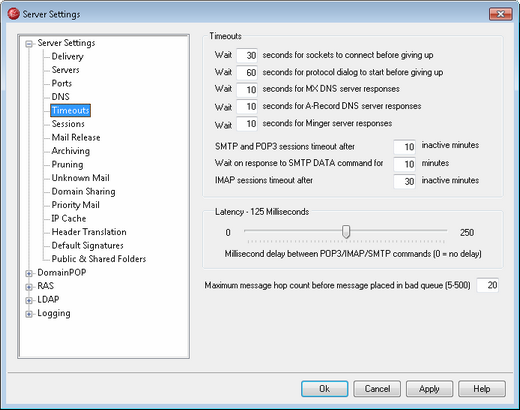The image size is (520, 410).
Task: Edit maximum message hop count field
Action: coord(488,285)
